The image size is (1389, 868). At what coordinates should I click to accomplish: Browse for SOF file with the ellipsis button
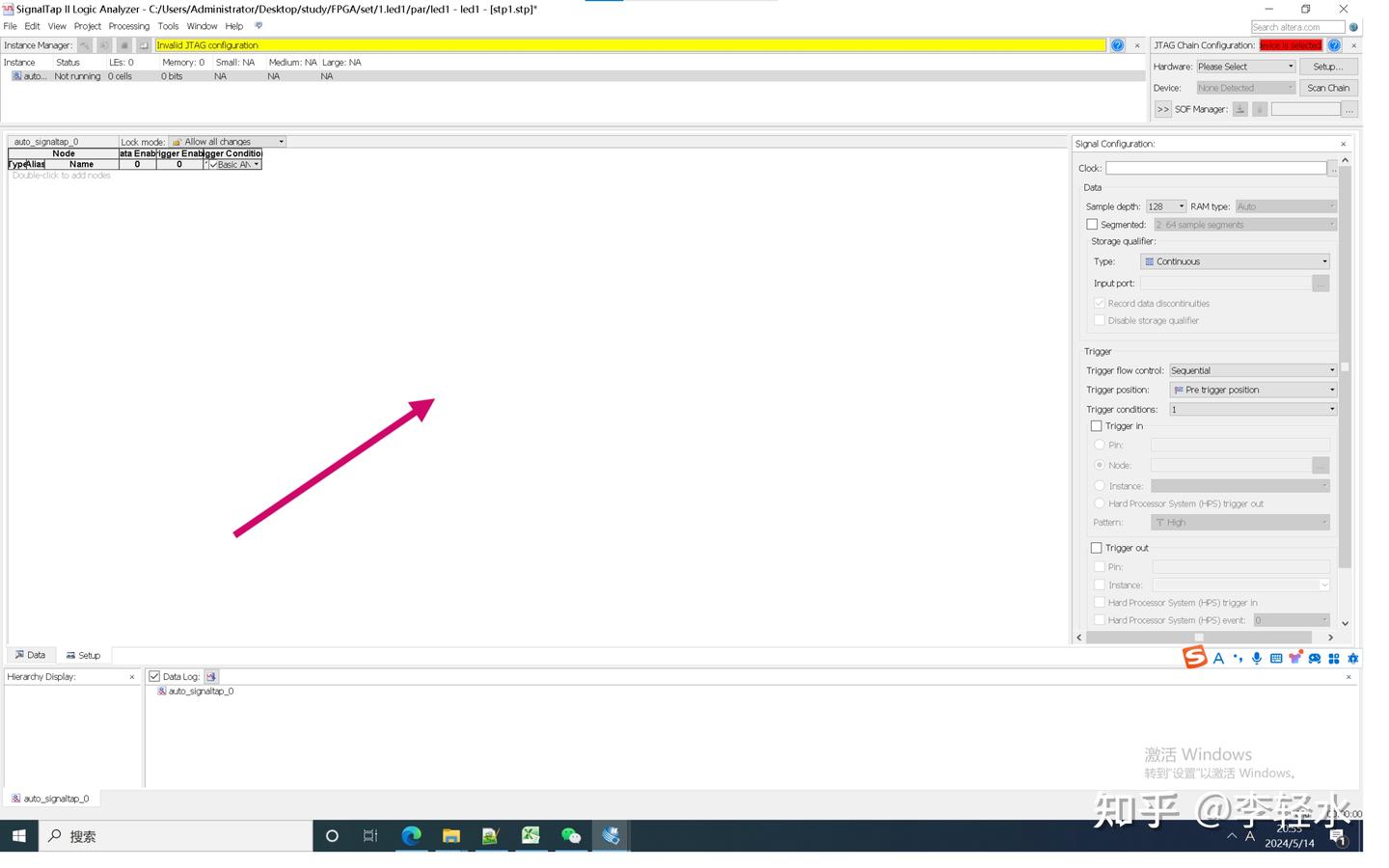tap(1350, 109)
